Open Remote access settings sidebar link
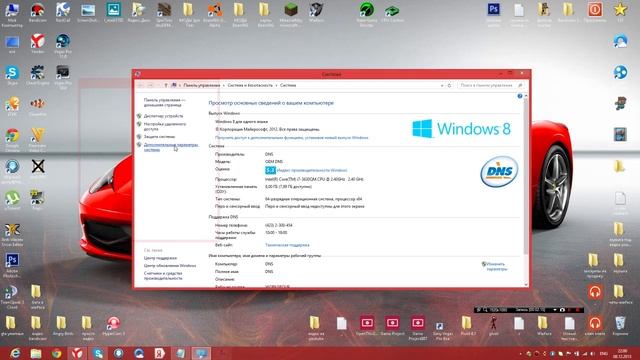This screenshot has width=640, height=360. point(164,126)
